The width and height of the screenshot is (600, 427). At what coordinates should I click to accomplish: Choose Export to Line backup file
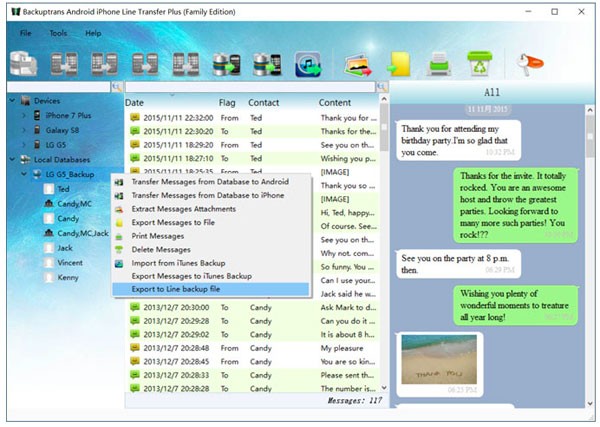(x=175, y=289)
